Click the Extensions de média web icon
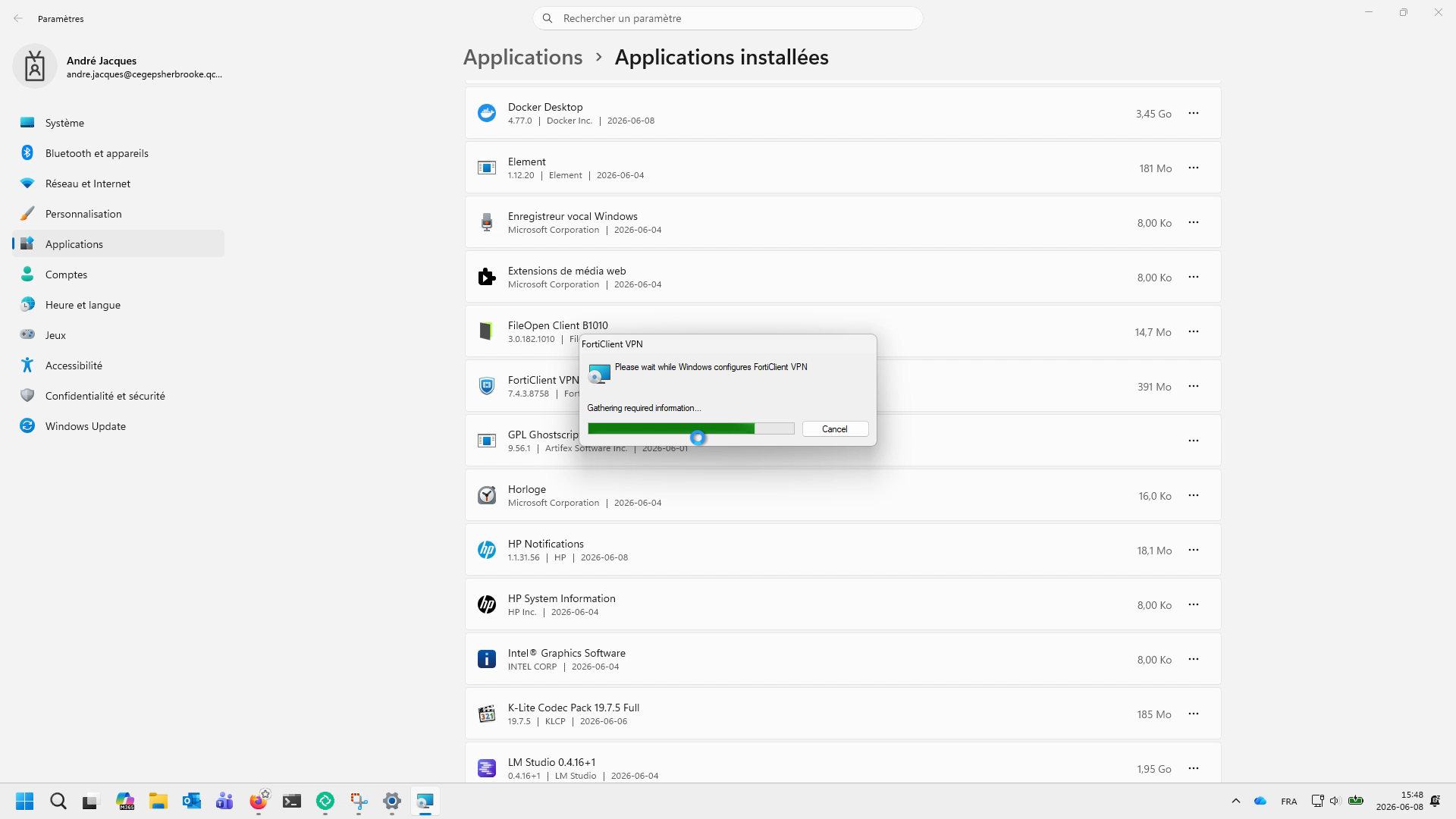 pyautogui.click(x=487, y=277)
